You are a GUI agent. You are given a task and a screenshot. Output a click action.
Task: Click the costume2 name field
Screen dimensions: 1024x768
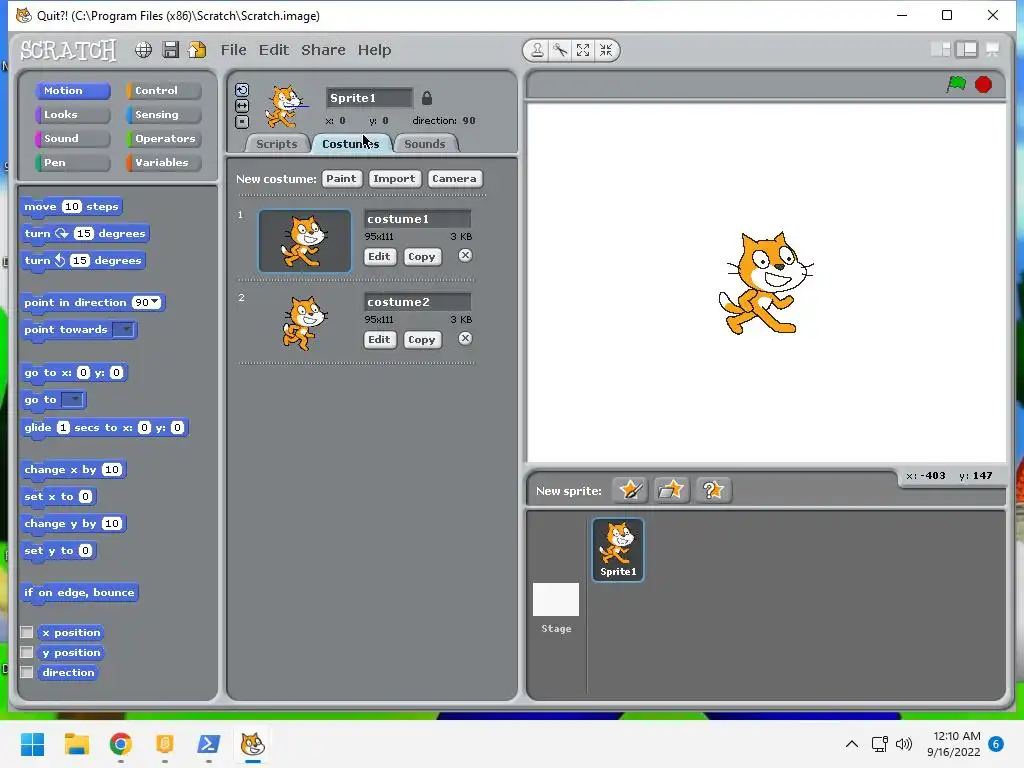tap(417, 302)
